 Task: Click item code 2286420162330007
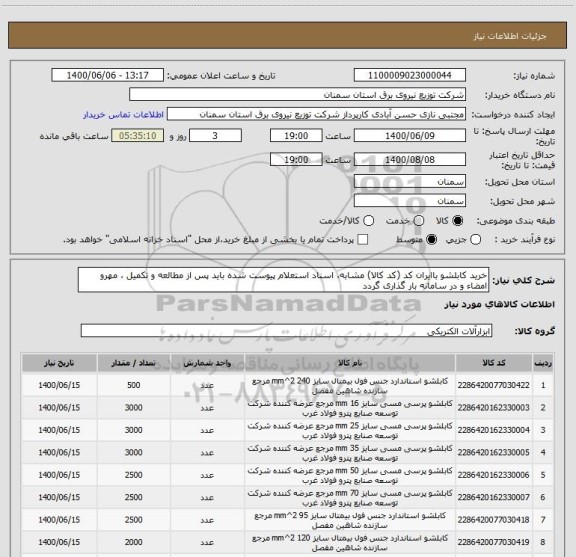pos(494,497)
